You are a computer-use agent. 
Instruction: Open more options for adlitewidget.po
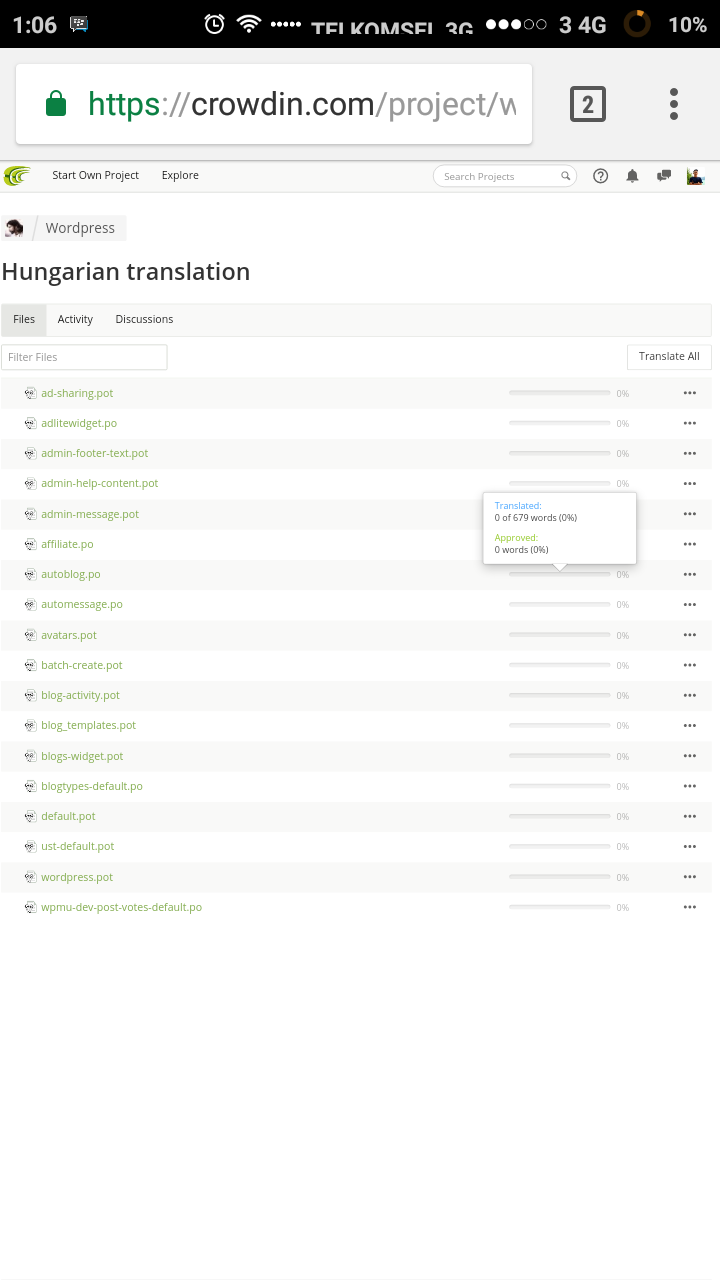point(689,423)
